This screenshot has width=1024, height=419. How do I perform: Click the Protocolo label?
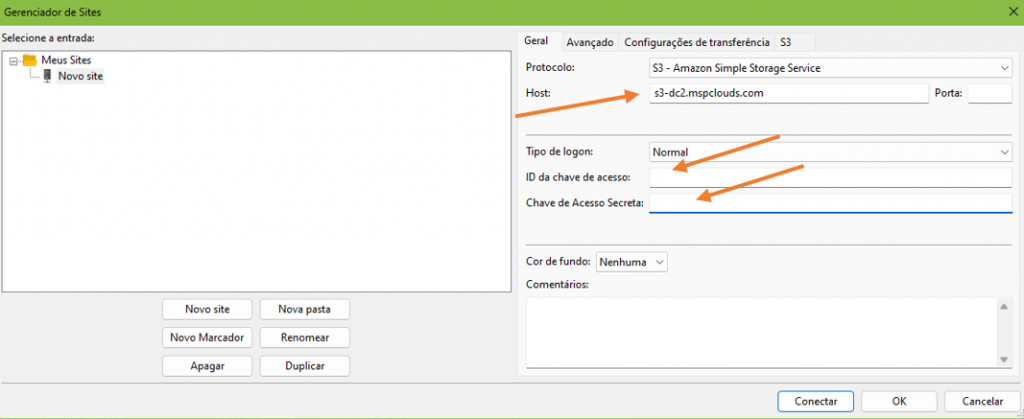point(549,67)
